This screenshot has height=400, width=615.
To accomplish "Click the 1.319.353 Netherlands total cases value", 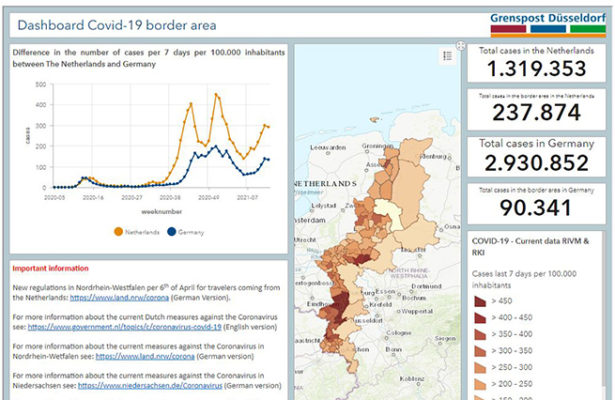I will pos(537,69).
